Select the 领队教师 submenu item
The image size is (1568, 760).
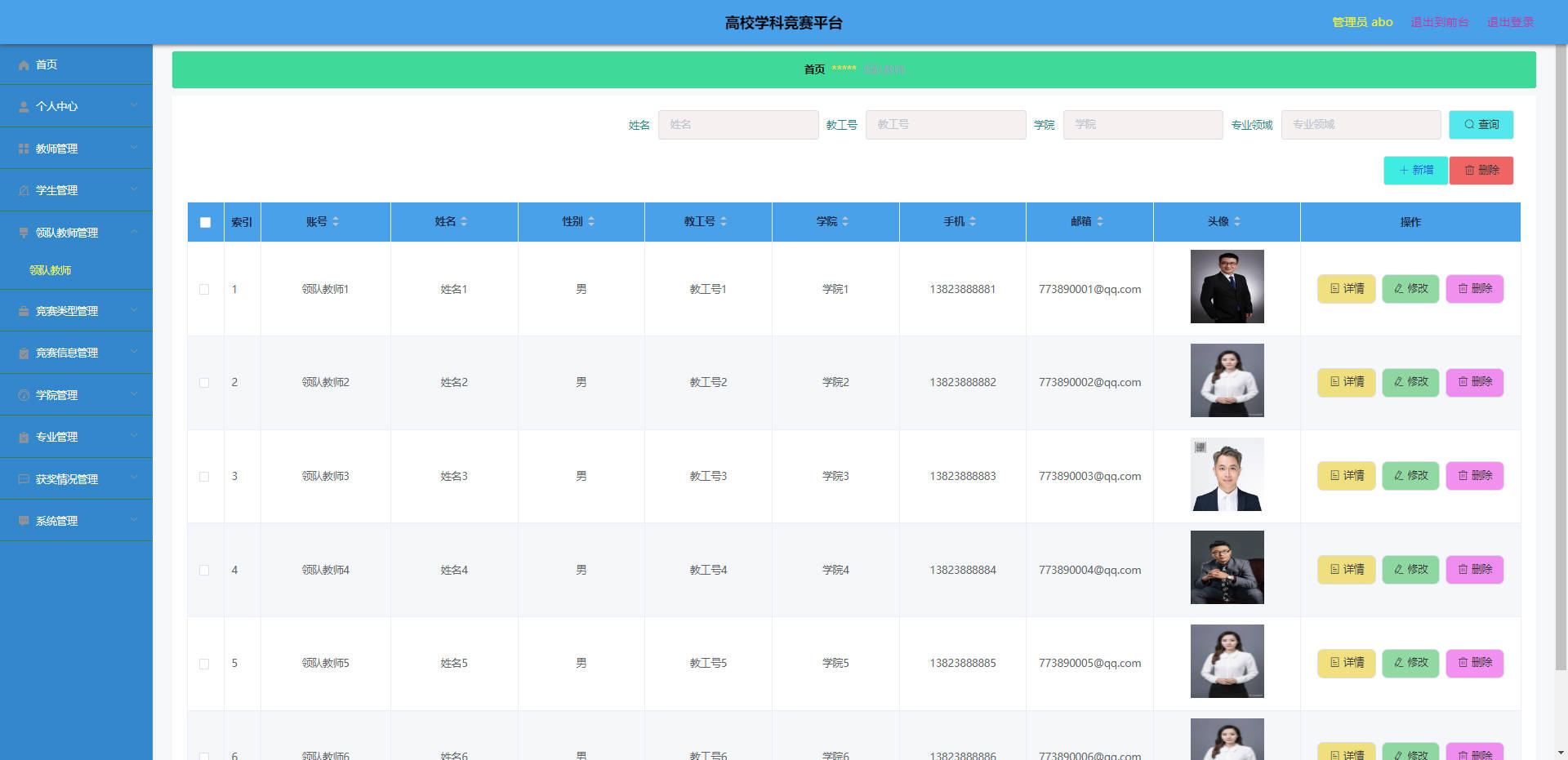pyautogui.click(x=76, y=270)
